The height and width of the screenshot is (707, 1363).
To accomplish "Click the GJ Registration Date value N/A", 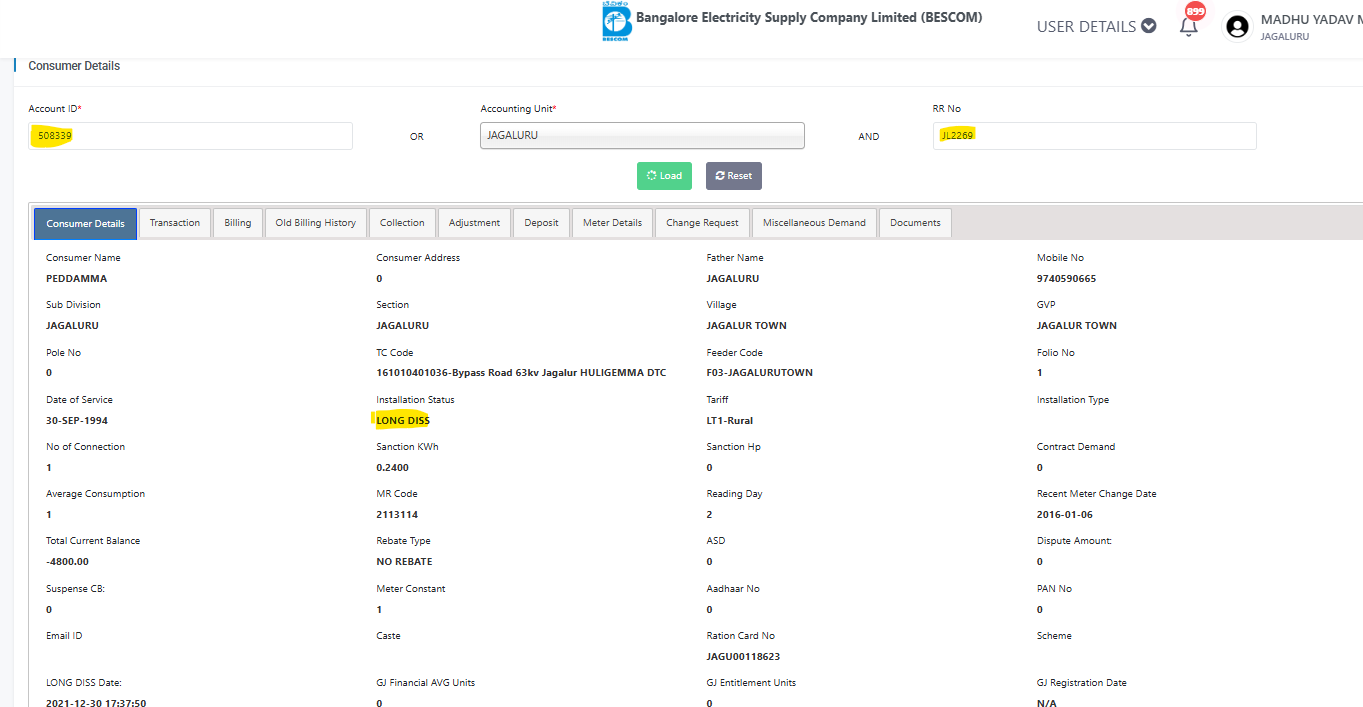I will click(x=1046, y=704).
